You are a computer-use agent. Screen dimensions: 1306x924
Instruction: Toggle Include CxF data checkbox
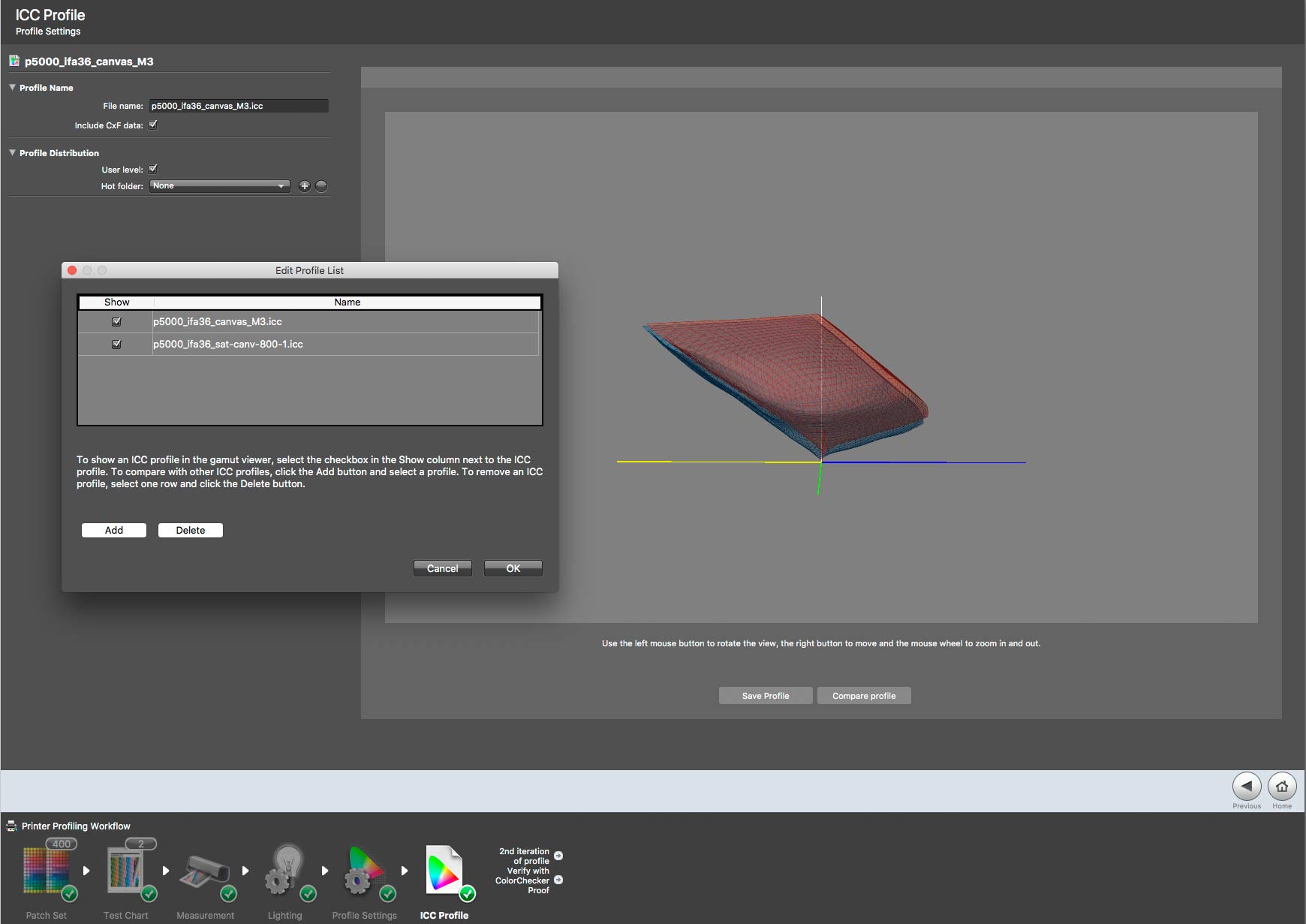(x=153, y=125)
